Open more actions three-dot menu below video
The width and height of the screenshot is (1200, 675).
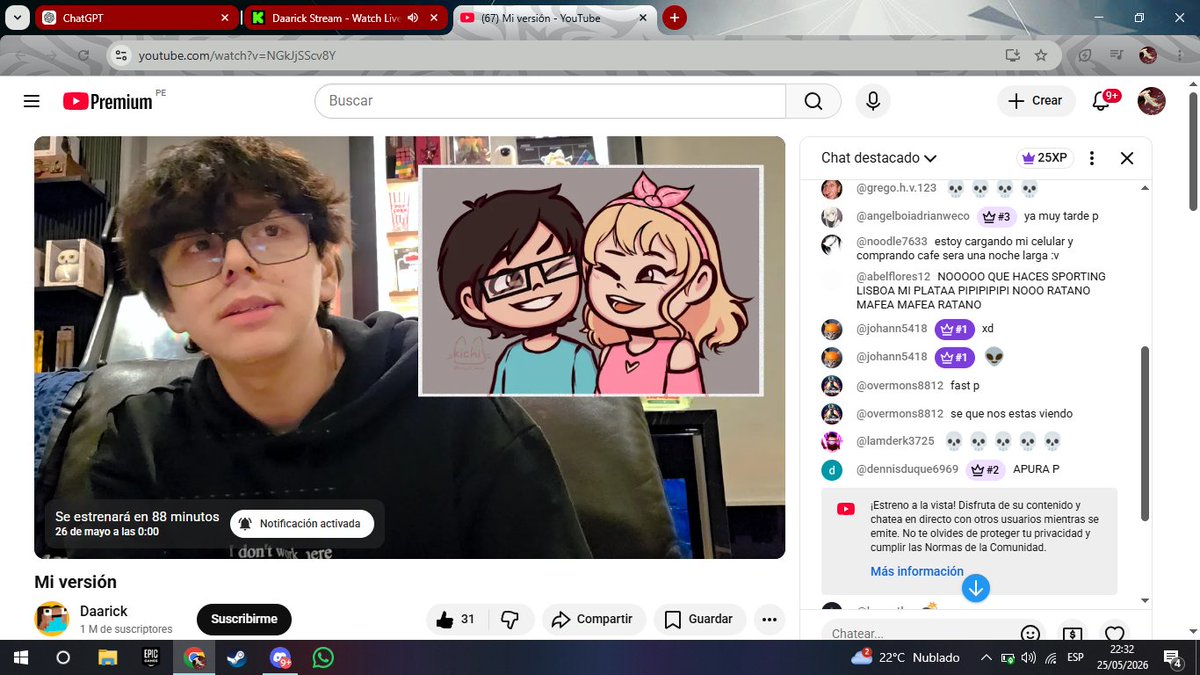[x=768, y=619]
